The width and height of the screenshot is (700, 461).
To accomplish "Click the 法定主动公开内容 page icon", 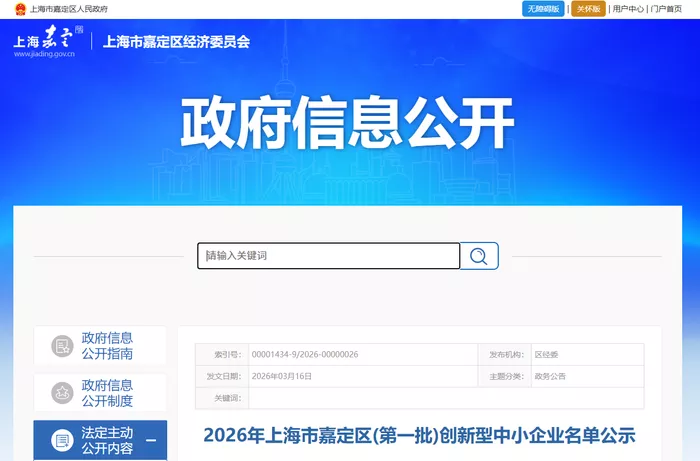I will 62,440.
